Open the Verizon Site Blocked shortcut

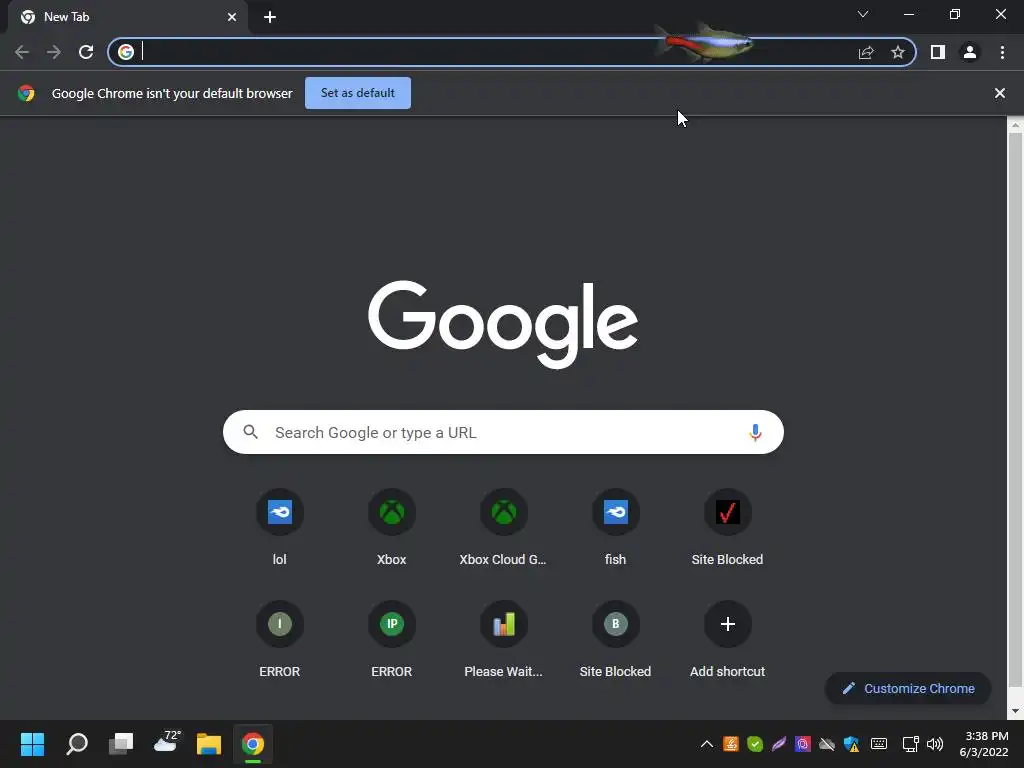728,528
